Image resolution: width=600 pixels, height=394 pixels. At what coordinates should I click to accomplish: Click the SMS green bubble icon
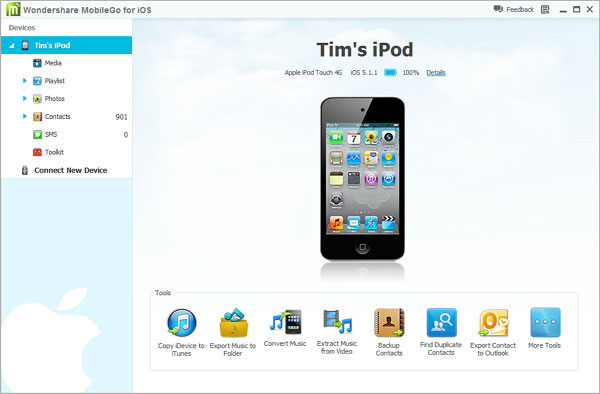click(x=37, y=134)
